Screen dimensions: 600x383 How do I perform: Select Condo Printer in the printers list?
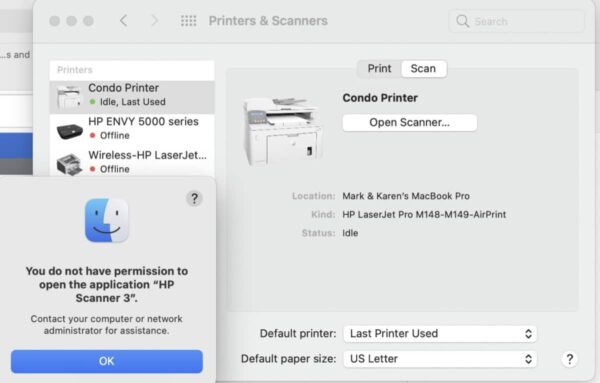pyautogui.click(x=132, y=97)
